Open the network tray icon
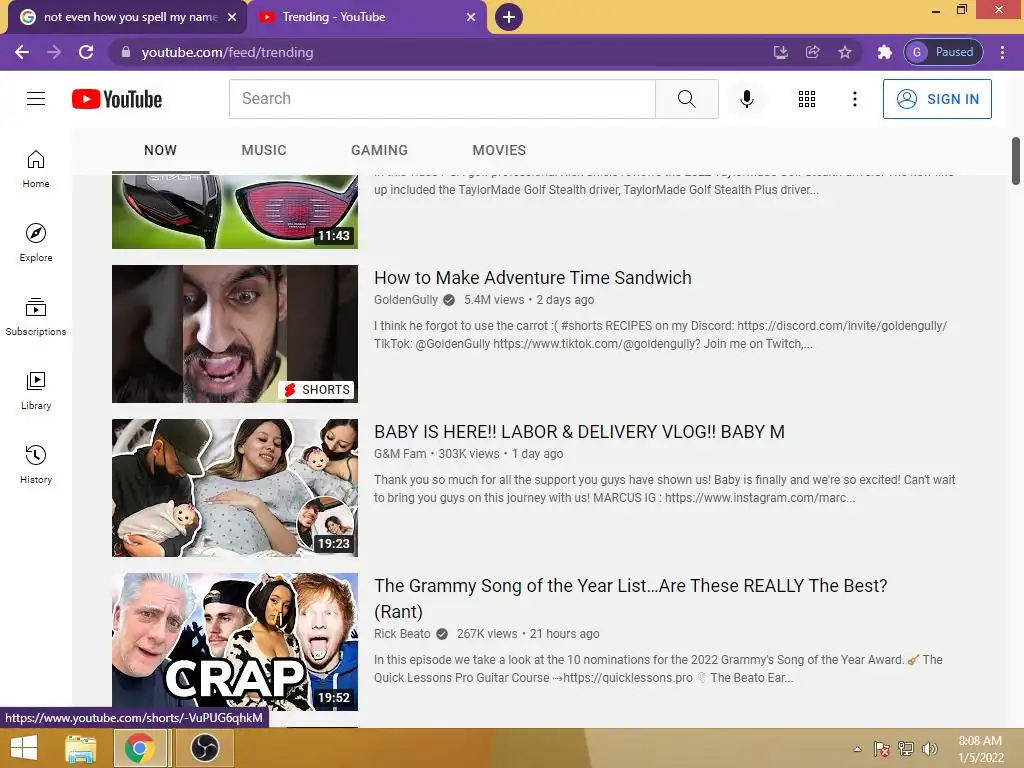Screen dimensions: 1024x768 [906, 749]
